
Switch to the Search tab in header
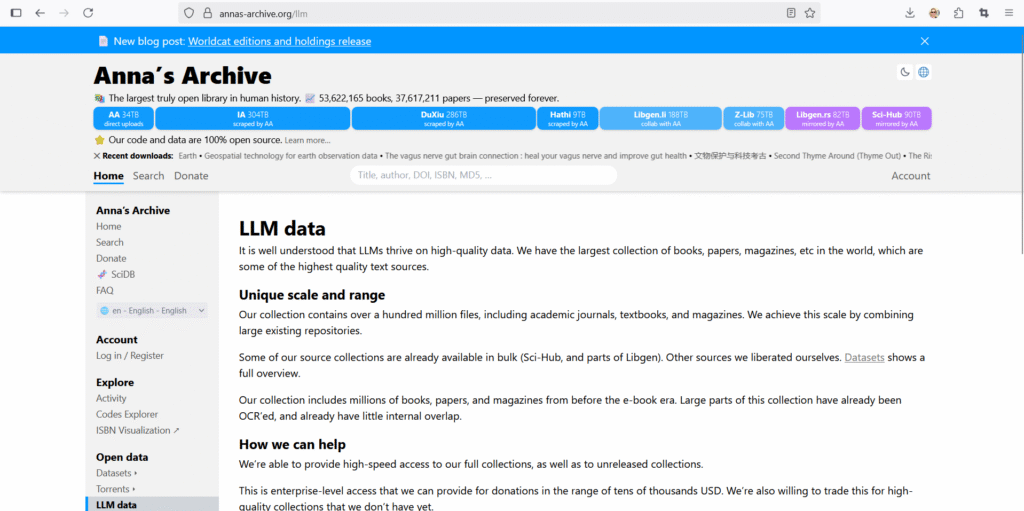(148, 176)
